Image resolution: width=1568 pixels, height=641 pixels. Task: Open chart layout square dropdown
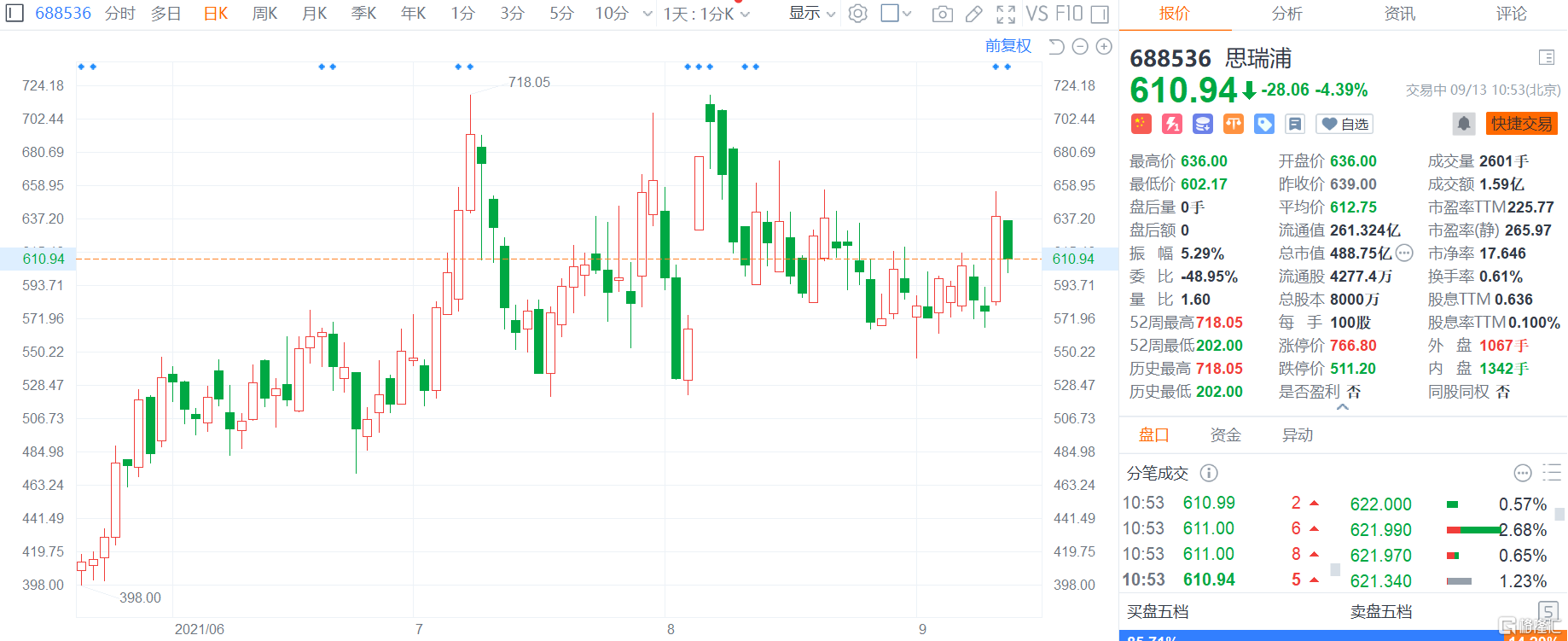(896, 14)
